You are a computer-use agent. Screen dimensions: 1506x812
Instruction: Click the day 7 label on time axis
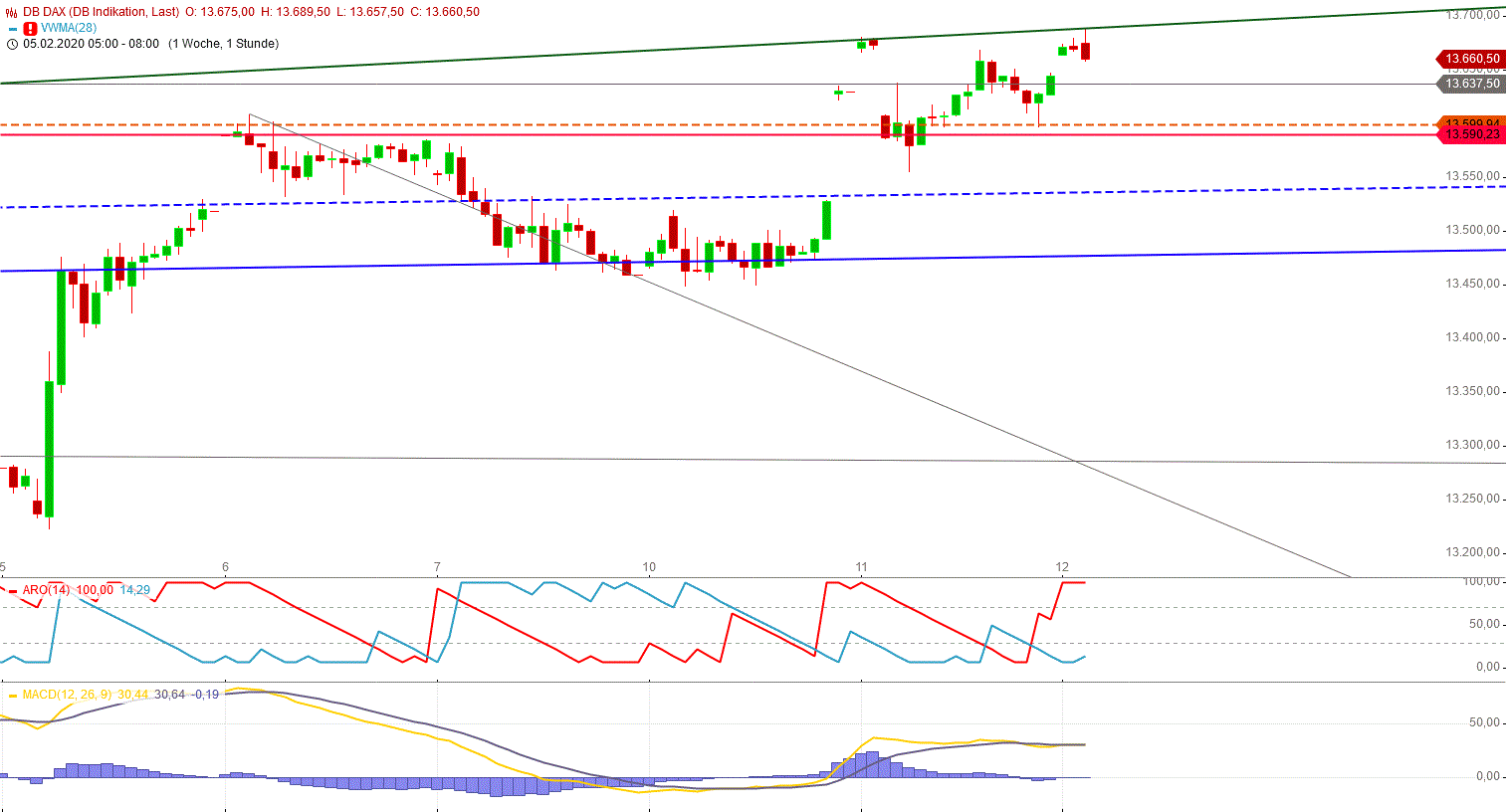(437, 567)
